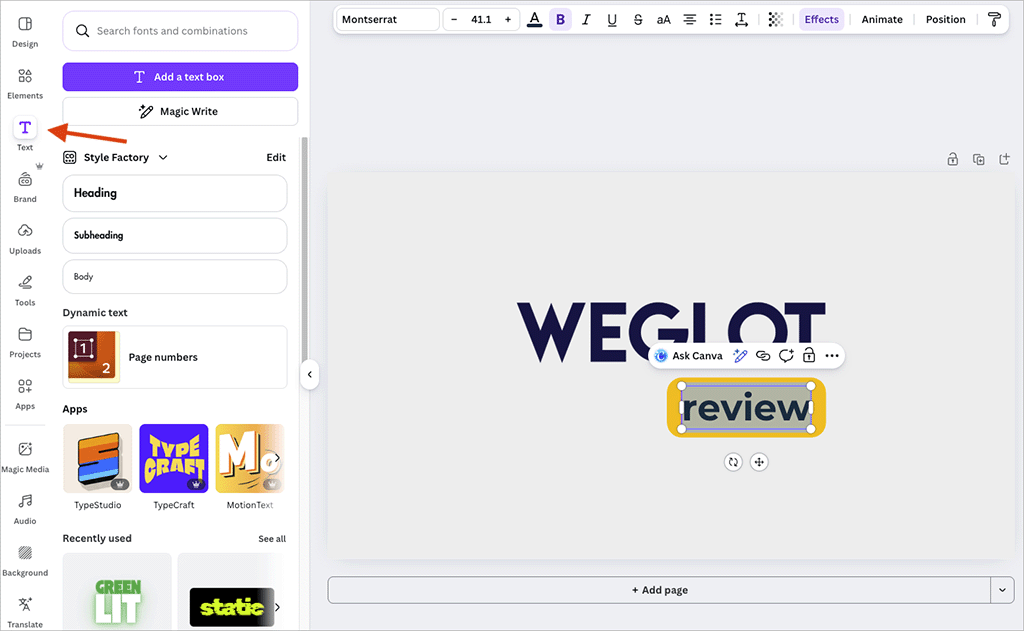Decrease font size
Image resolution: width=1024 pixels, height=631 pixels.
coord(454,20)
